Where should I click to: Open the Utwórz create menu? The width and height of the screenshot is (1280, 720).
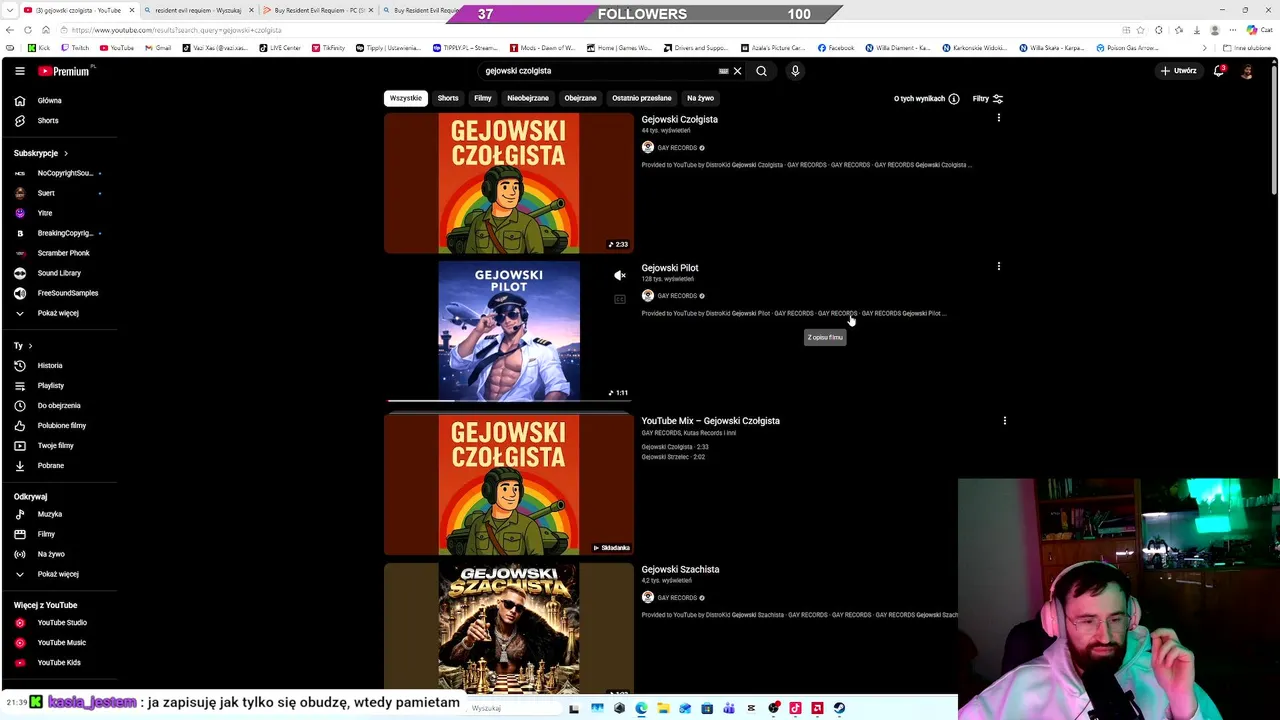(x=1178, y=71)
